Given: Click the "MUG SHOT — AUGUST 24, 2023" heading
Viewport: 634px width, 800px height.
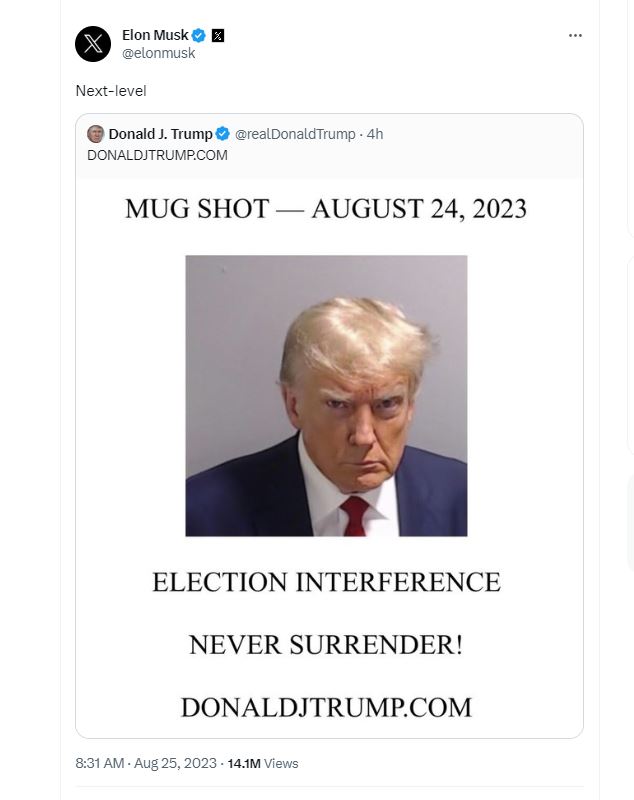Looking at the screenshot, I should (x=326, y=209).
